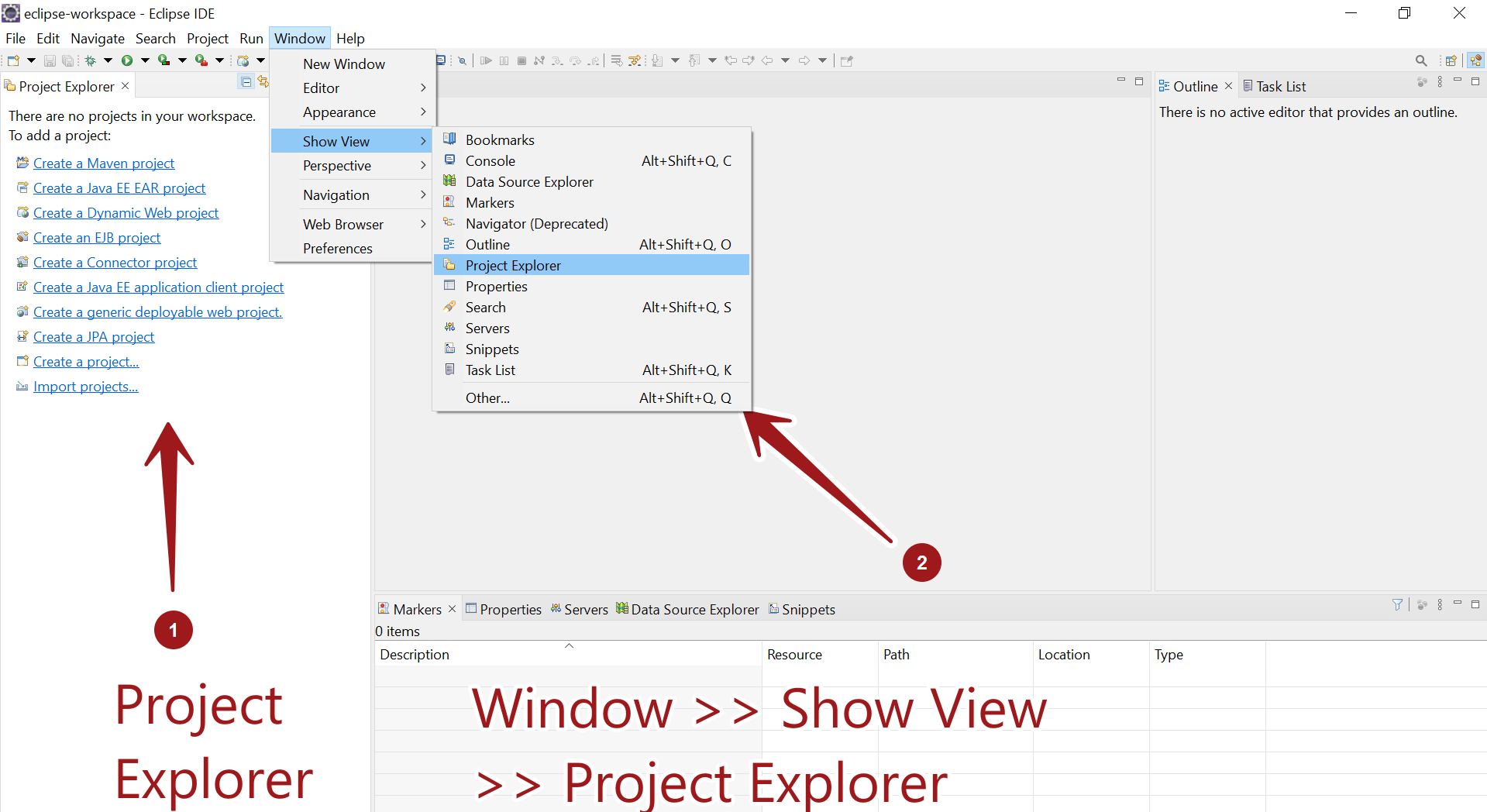The width and height of the screenshot is (1487, 812).
Task: Choose Other... in the Show View submenu
Action: 592,398
